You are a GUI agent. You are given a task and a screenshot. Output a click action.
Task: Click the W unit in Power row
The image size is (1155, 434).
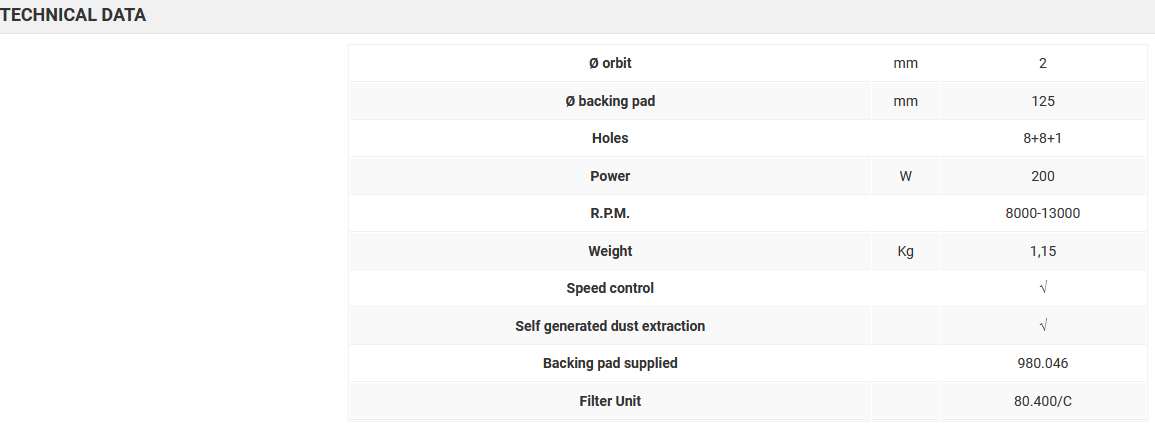pos(905,176)
